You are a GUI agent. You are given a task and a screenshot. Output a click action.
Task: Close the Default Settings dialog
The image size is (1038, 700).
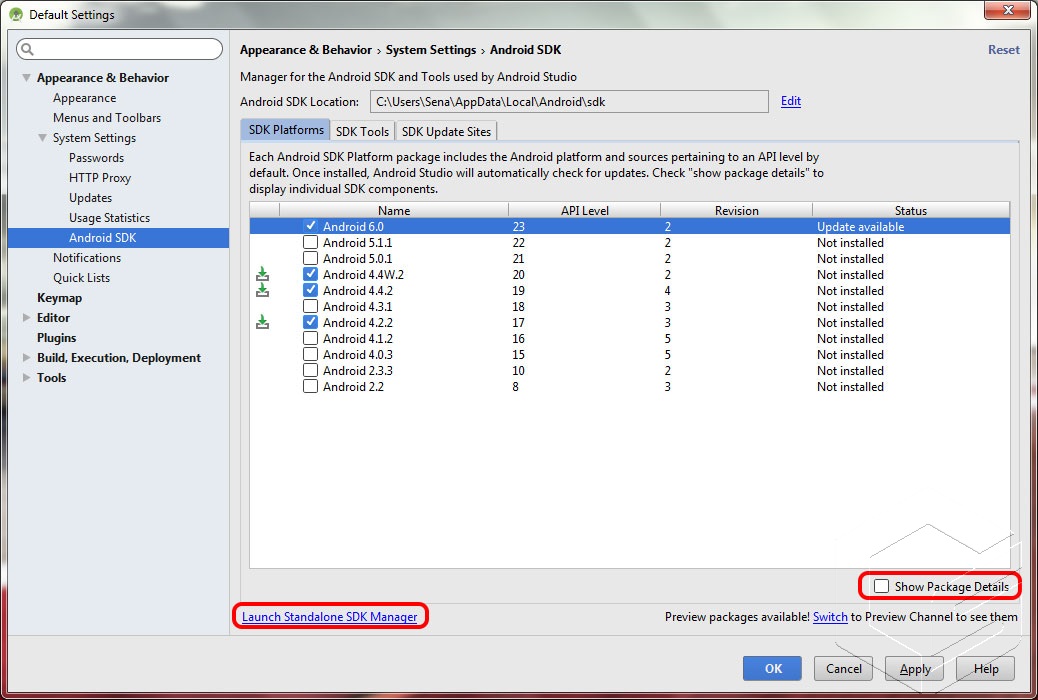[x=1008, y=10]
